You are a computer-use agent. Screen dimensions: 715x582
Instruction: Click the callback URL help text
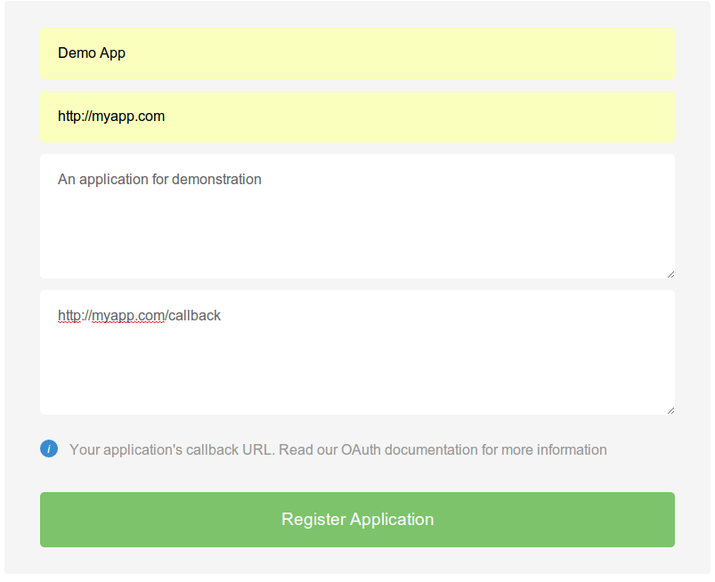point(338,450)
